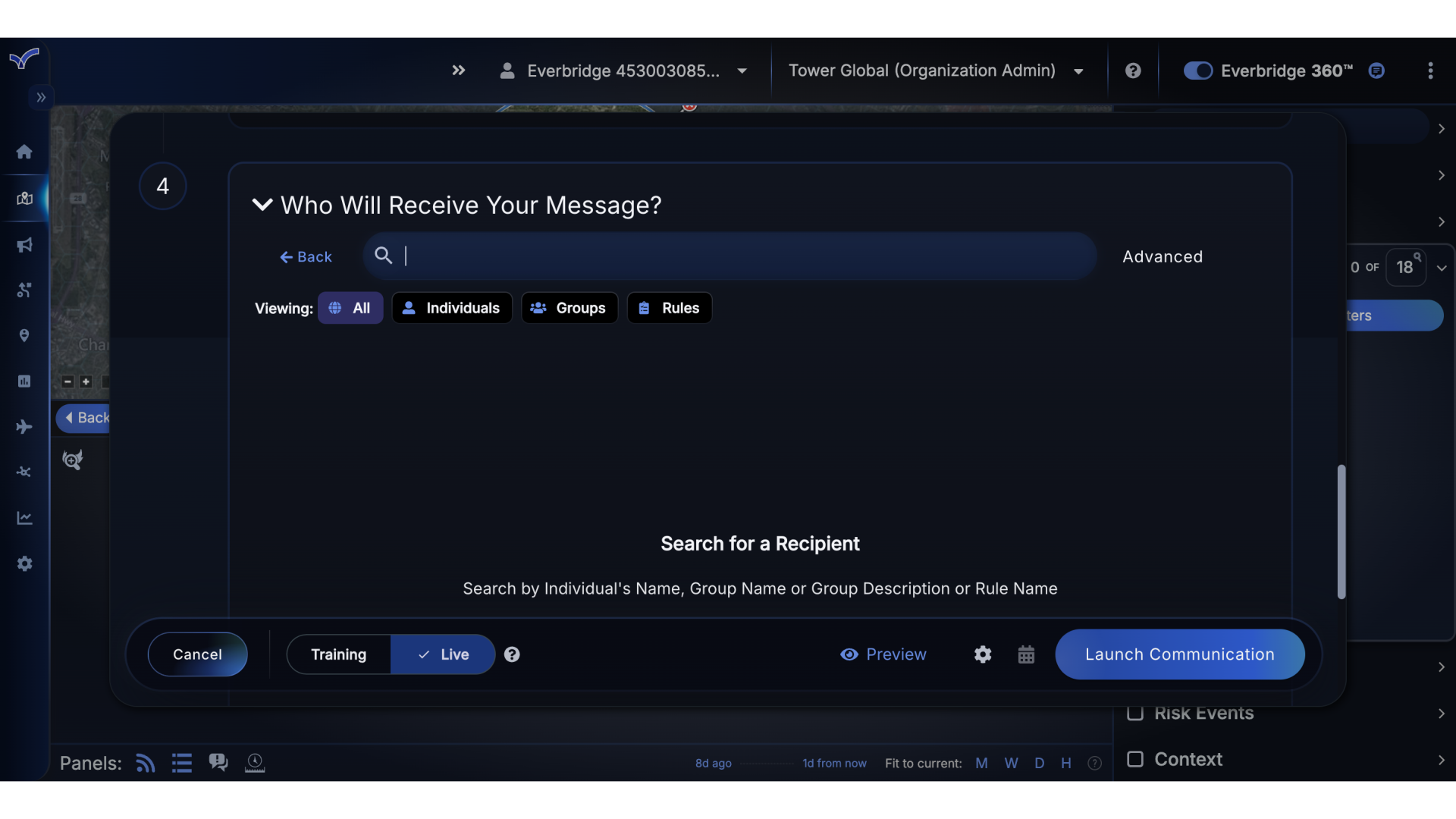This screenshot has width=1456, height=819.
Task: Click the location pin icon in sidebar
Action: coord(24,336)
